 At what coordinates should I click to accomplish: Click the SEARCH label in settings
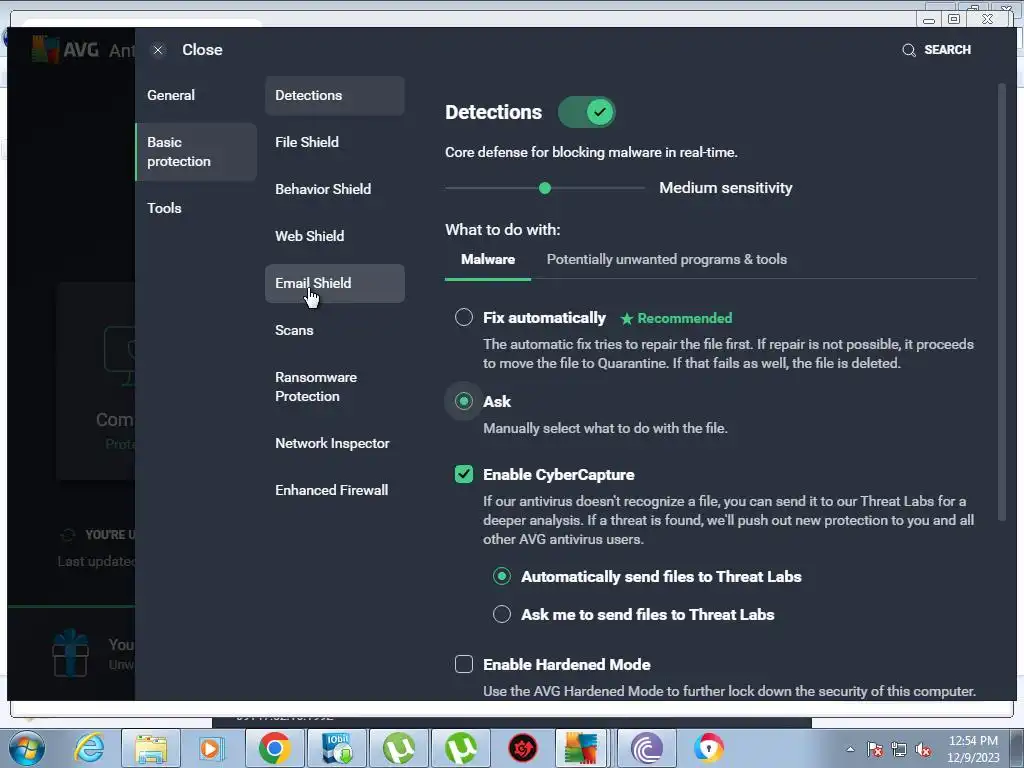coord(947,50)
